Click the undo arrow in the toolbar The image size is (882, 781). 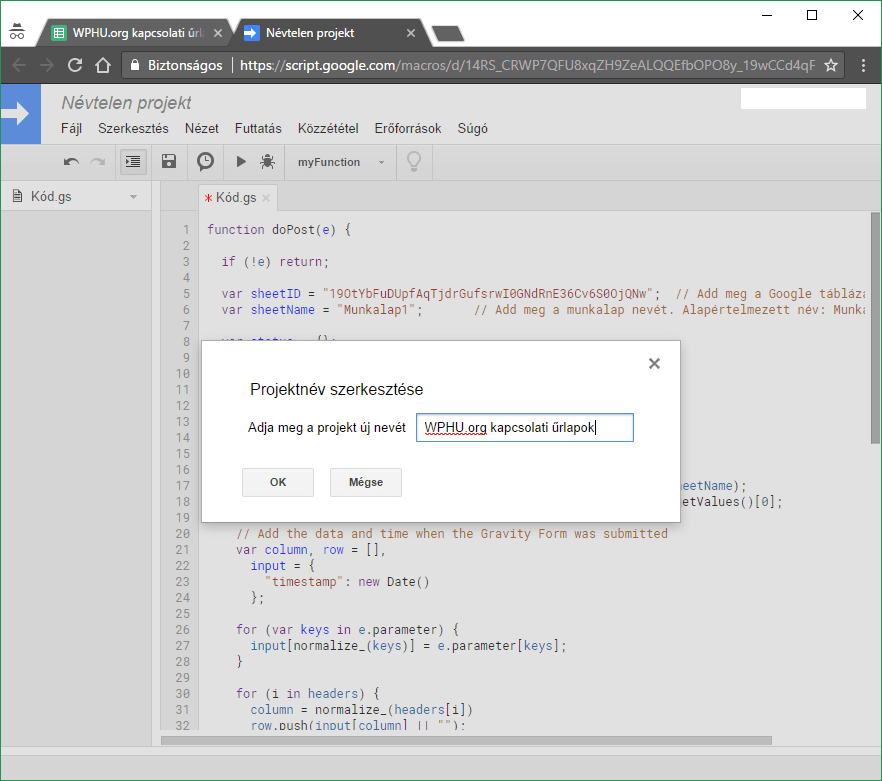click(71, 162)
